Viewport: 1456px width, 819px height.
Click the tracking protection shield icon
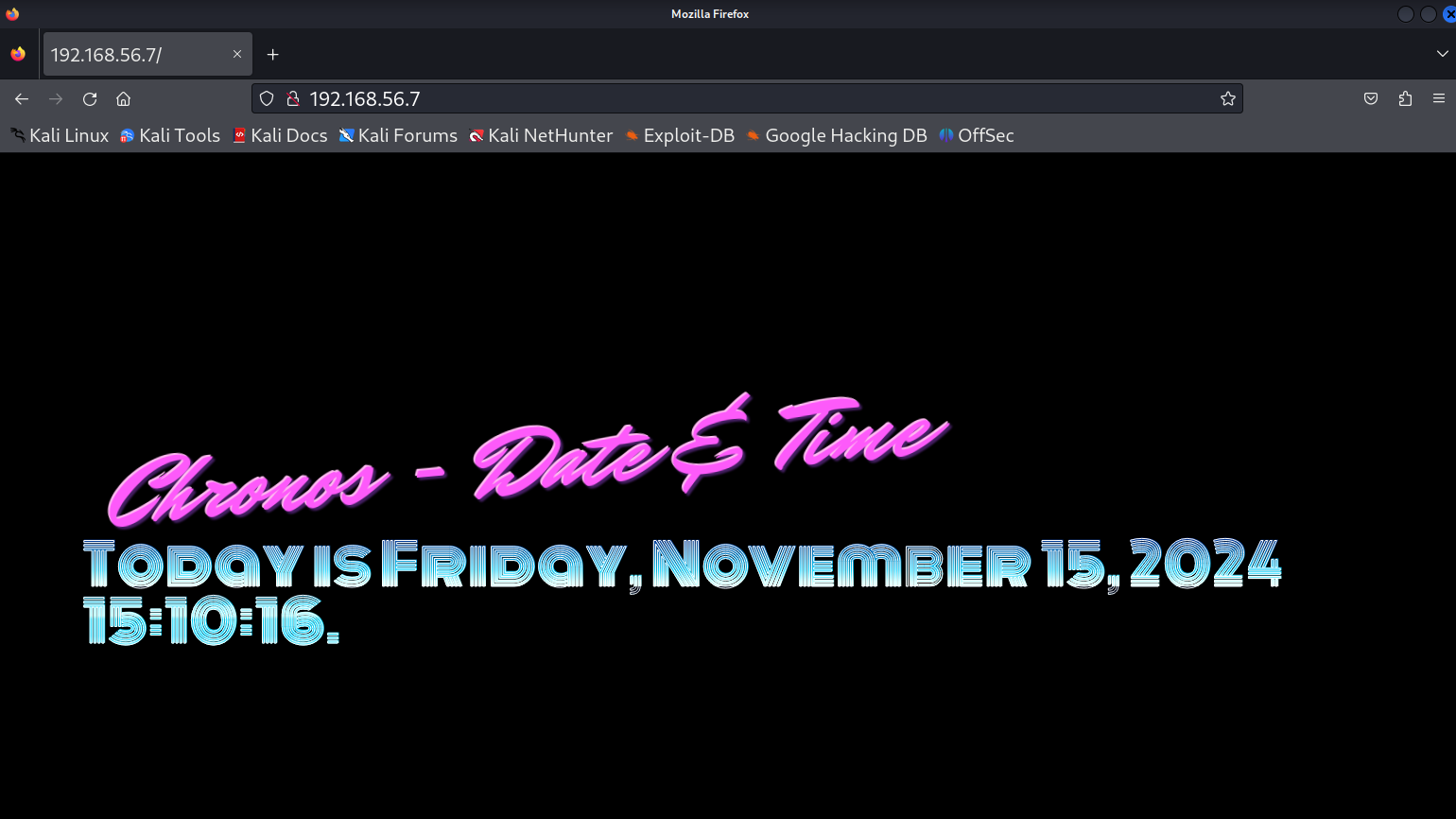(x=267, y=99)
